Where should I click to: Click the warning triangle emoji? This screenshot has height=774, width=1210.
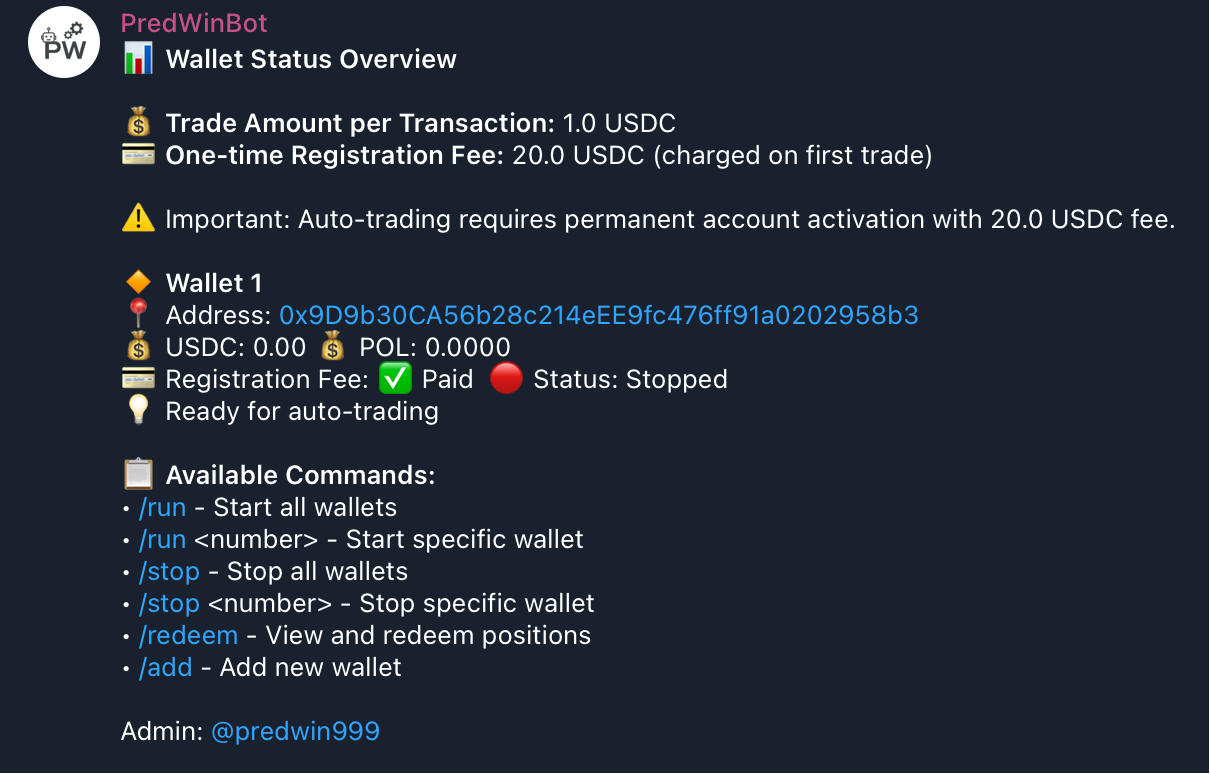138,219
